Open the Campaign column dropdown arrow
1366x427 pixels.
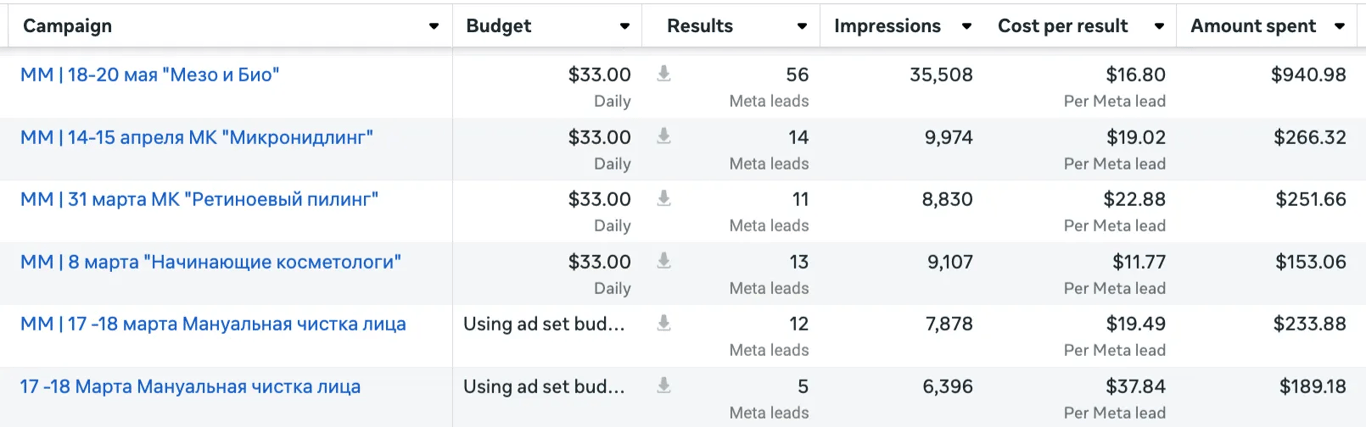434,27
